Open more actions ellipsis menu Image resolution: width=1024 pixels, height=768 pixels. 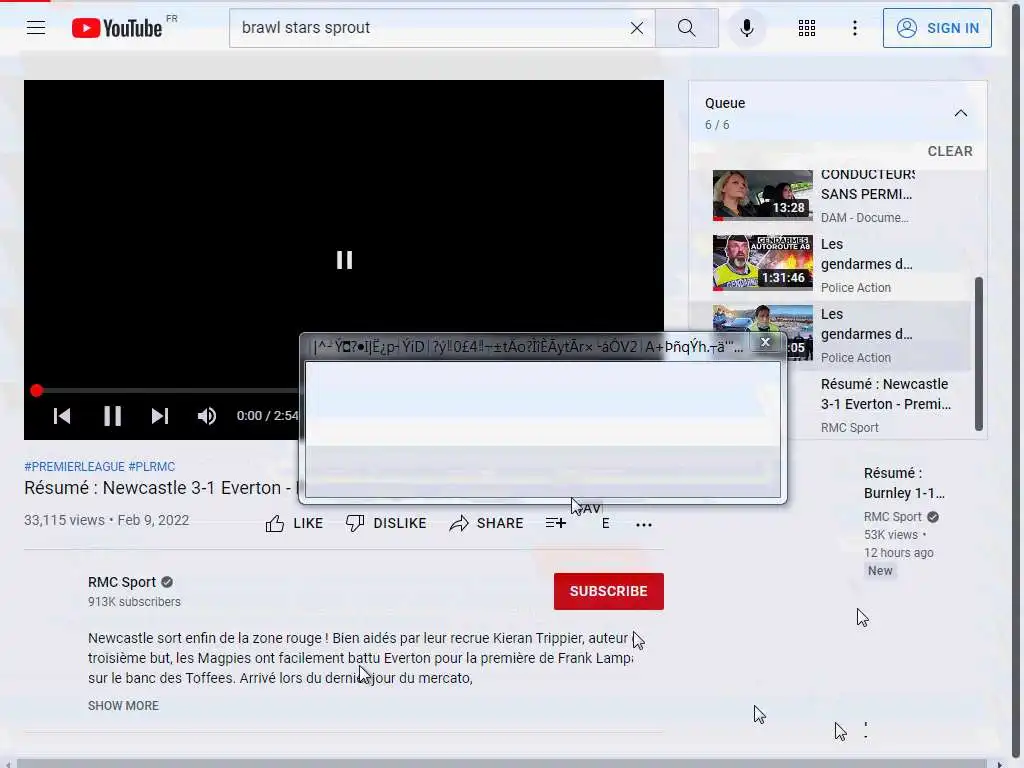coord(644,524)
